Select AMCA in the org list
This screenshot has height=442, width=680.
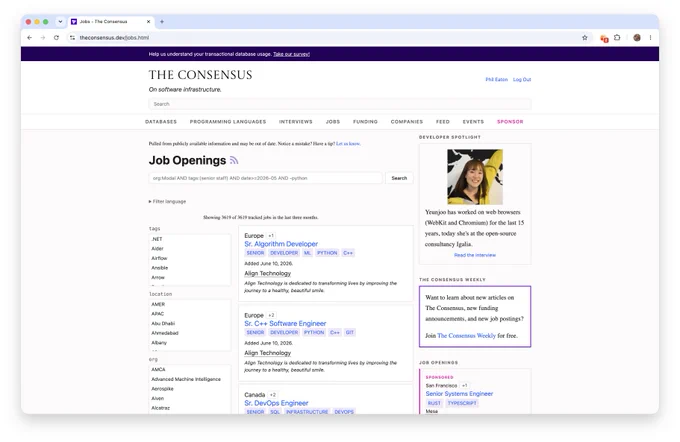tap(190, 370)
